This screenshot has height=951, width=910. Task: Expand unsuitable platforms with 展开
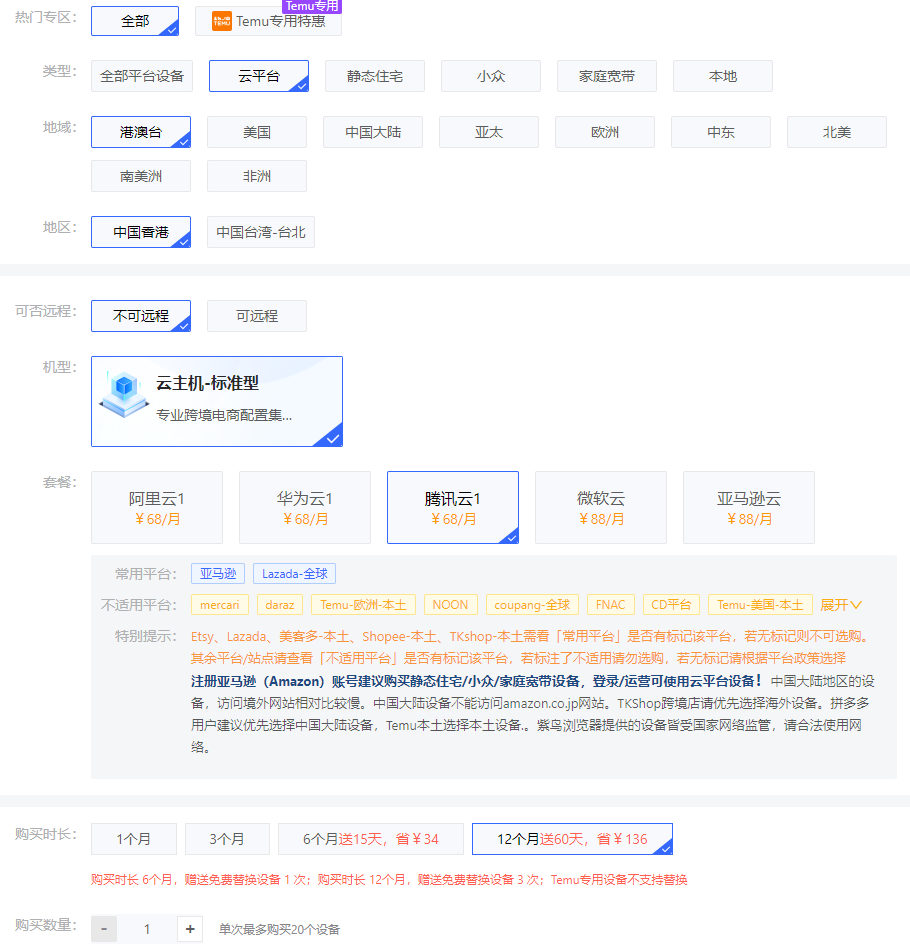pos(840,605)
